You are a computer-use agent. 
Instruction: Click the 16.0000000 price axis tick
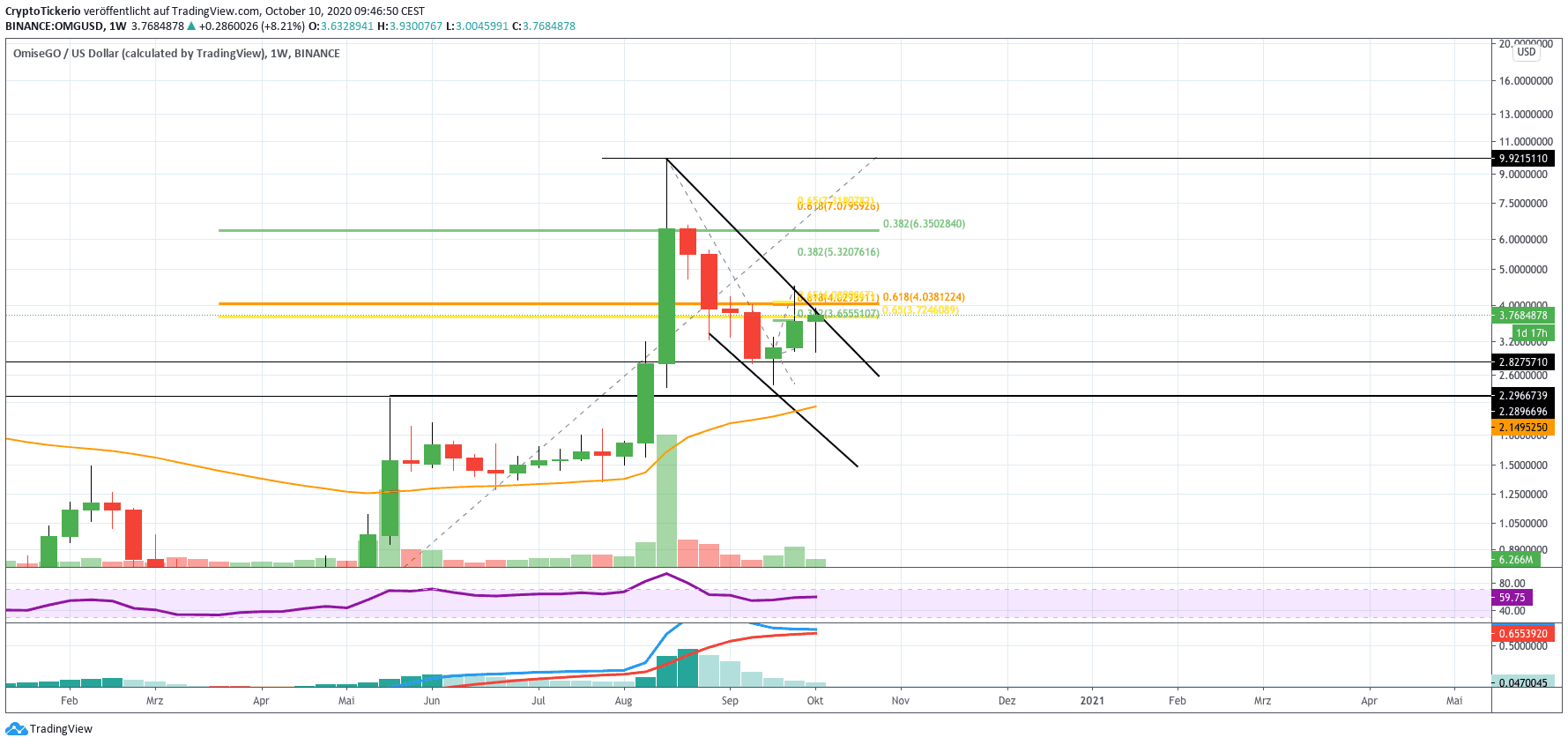click(1526, 81)
